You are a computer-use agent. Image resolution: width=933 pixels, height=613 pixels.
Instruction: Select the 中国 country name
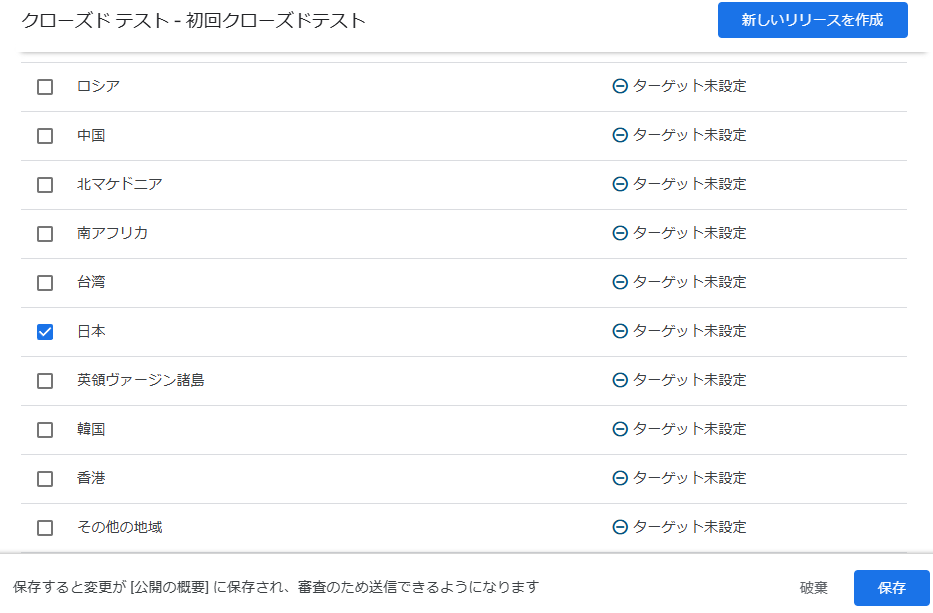(x=91, y=135)
